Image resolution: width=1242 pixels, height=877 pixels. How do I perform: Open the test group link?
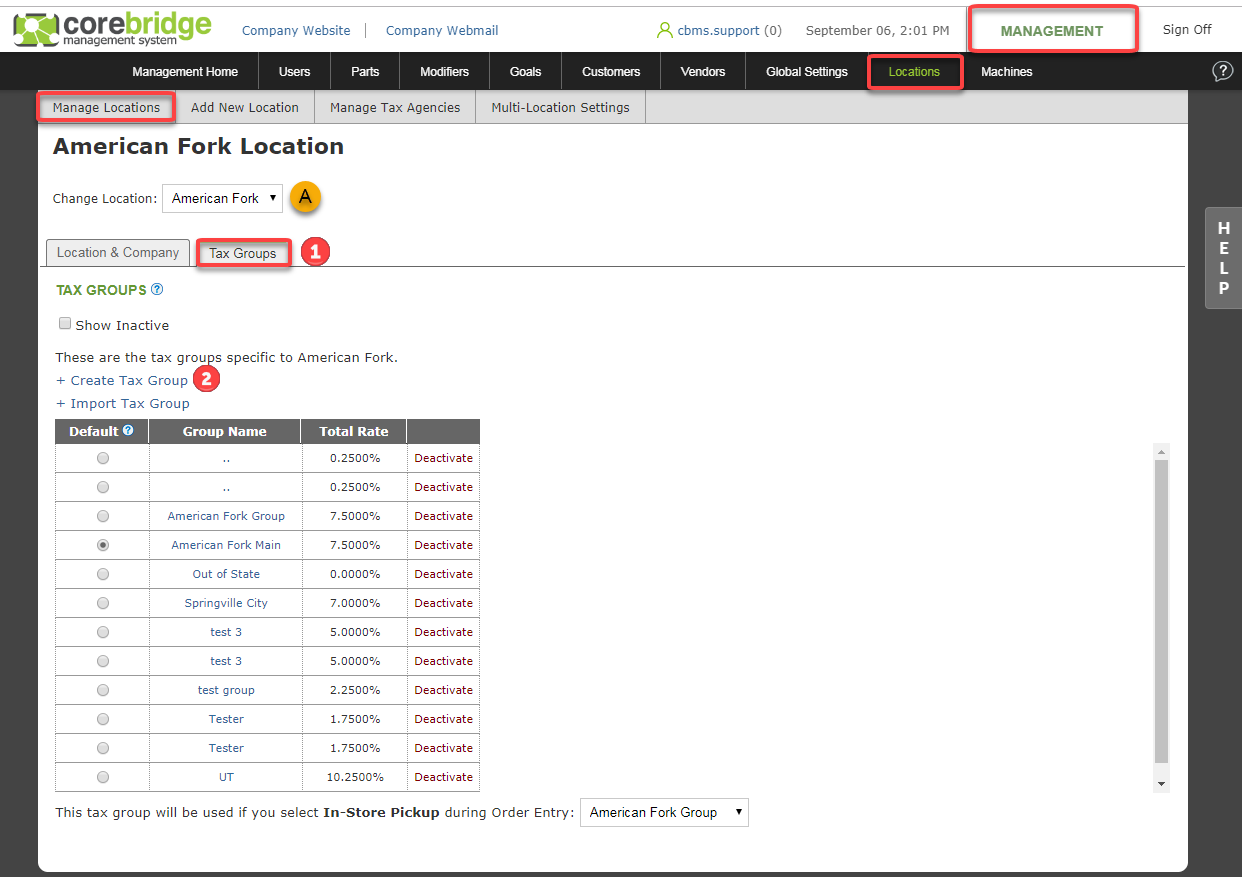point(226,690)
